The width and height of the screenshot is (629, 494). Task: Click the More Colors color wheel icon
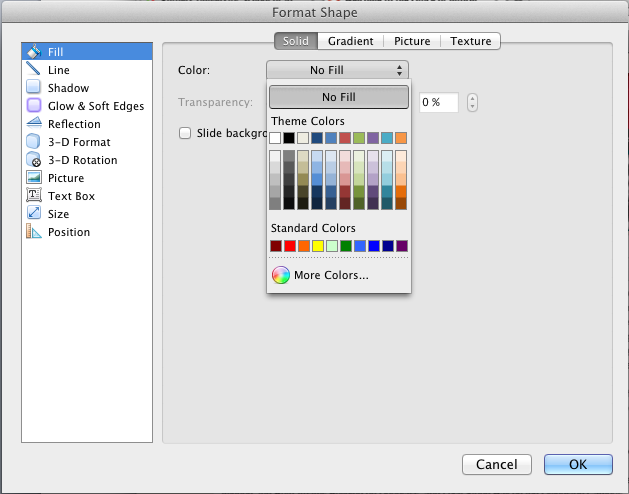(281, 275)
